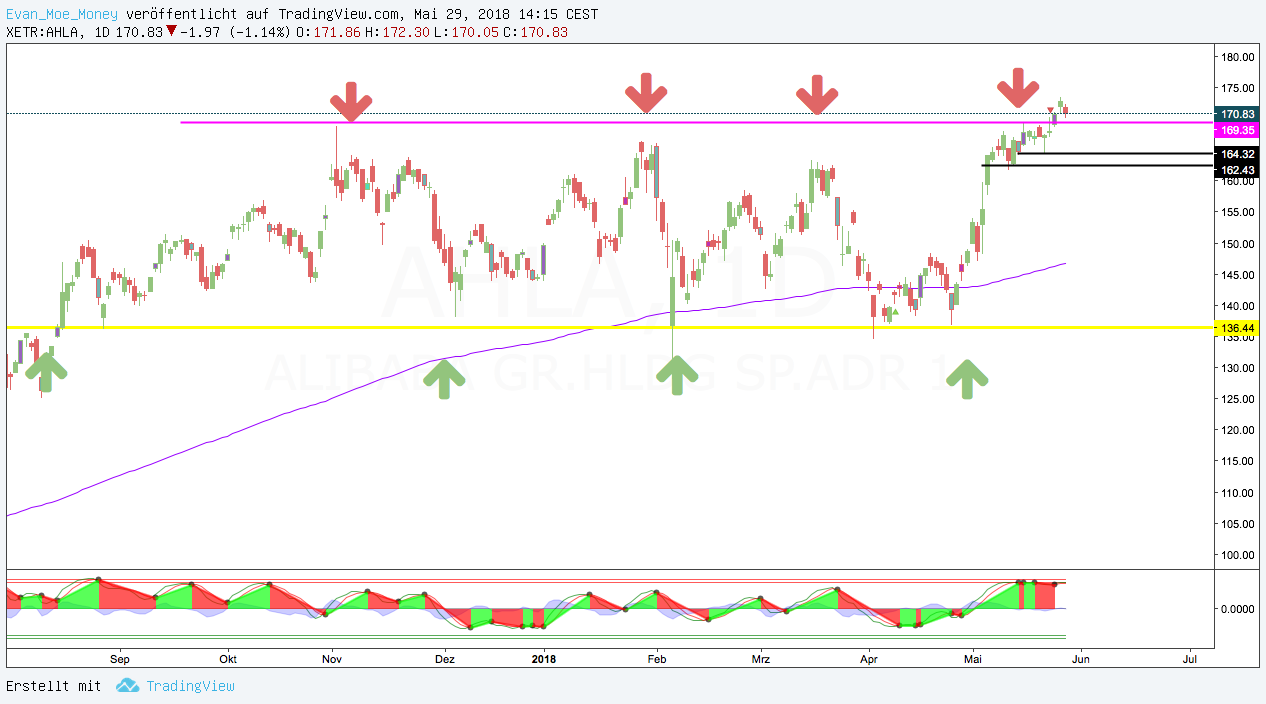Click the open value 'O:171.86'
Screen dimensions: 1266x704
click(x=329, y=32)
